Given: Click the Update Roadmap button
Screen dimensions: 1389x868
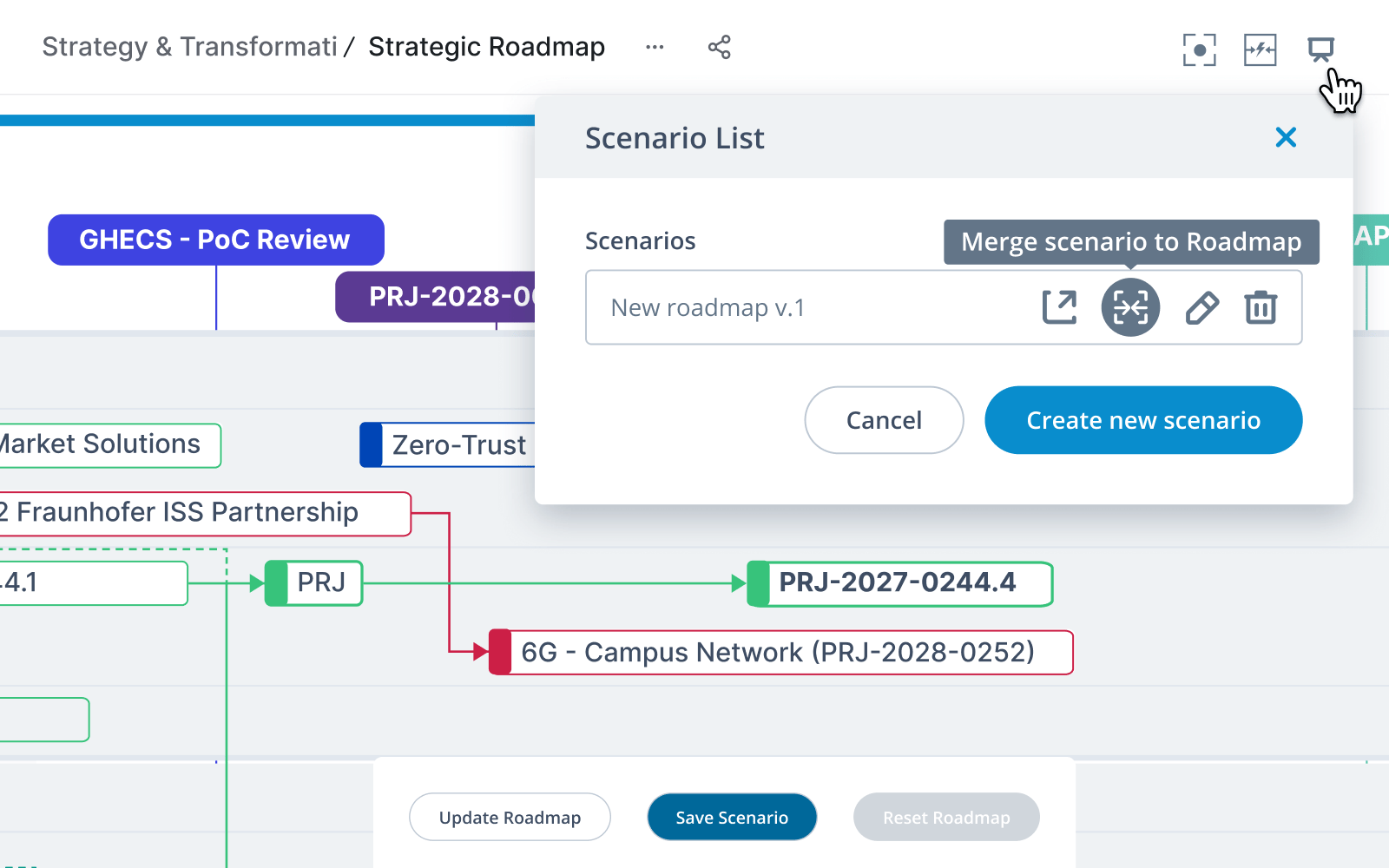Looking at the screenshot, I should coord(510,817).
